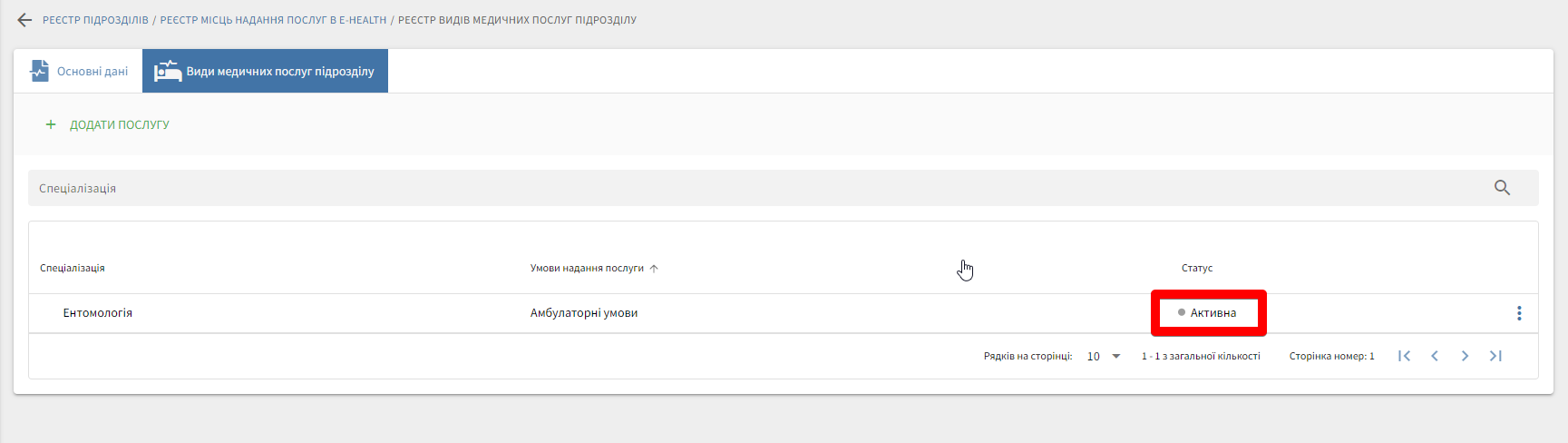The width and height of the screenshot is (1568, 443).
Task: Open the РЕЄСТР ПІДРОЗДІЛІВ breadcrumb link
Action: [95, 20]
